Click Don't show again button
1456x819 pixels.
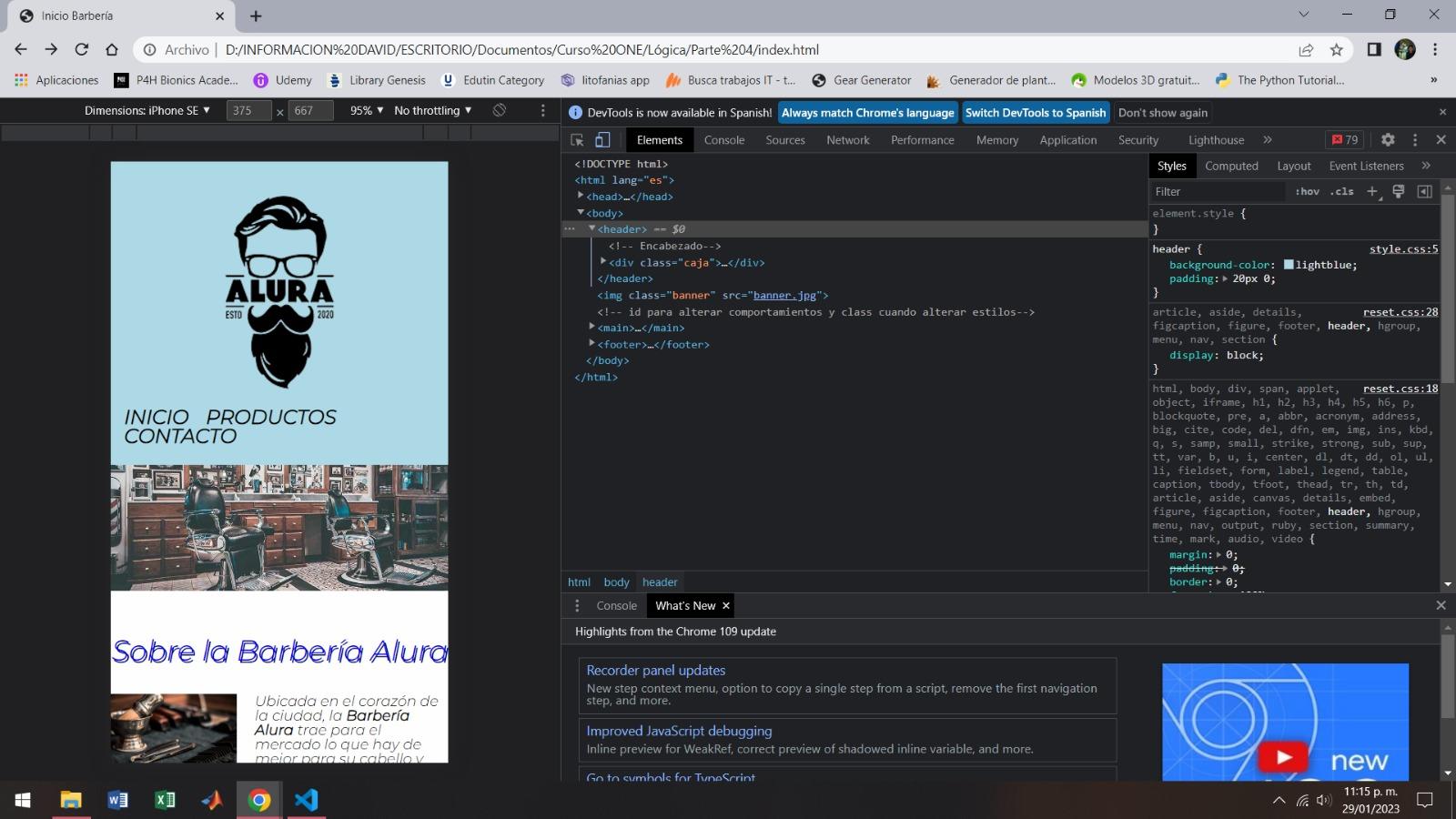(x=1163, y=113)
